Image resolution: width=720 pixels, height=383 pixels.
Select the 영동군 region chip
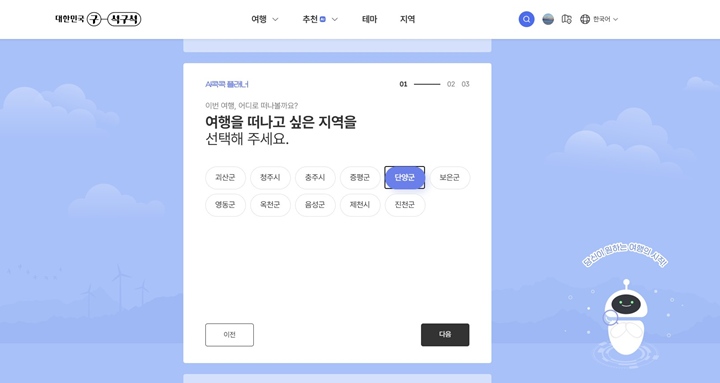pos(225,205)
